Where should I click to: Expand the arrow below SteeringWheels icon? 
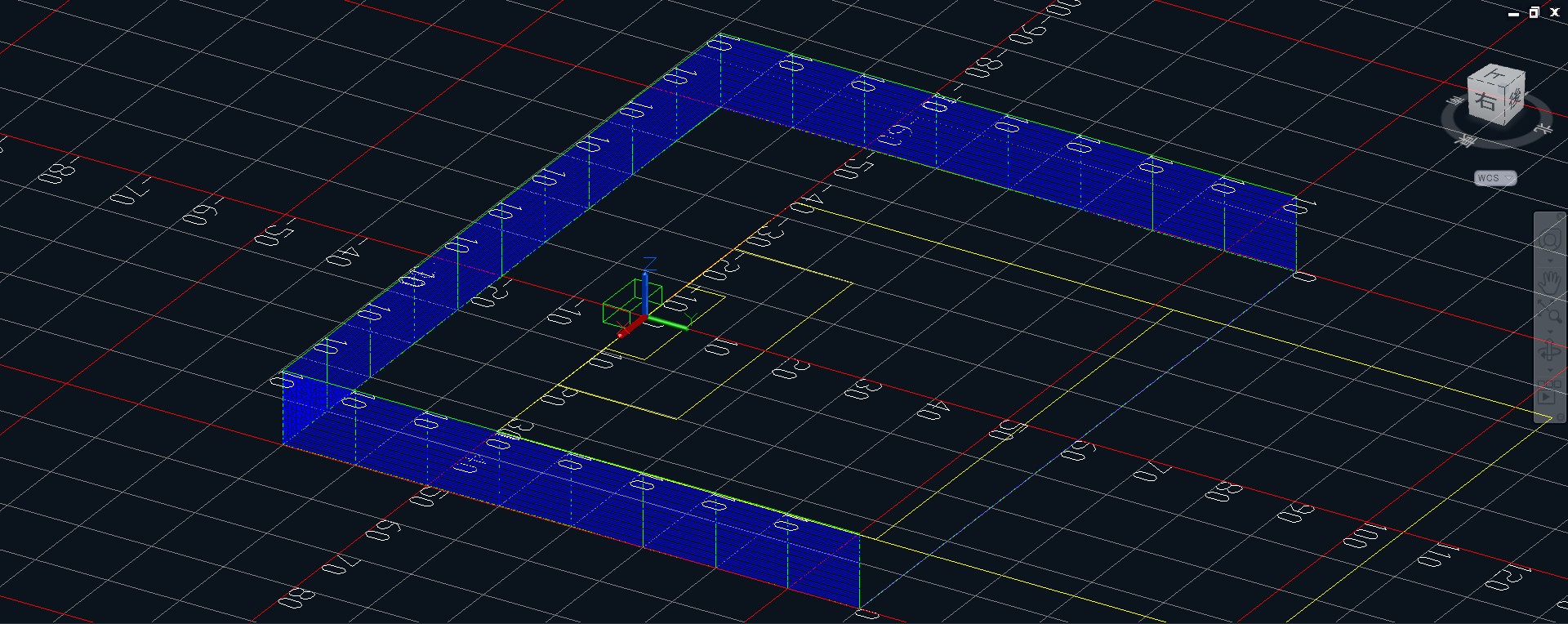tap(1549, 261)
